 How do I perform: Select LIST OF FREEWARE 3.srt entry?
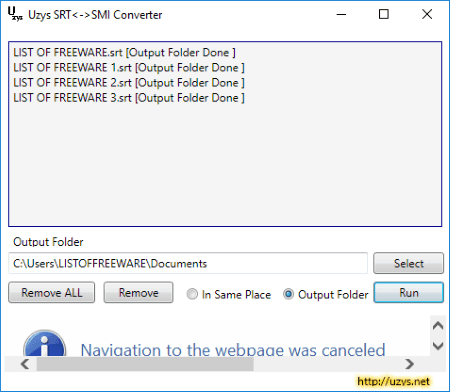click(x=129, y=98)
